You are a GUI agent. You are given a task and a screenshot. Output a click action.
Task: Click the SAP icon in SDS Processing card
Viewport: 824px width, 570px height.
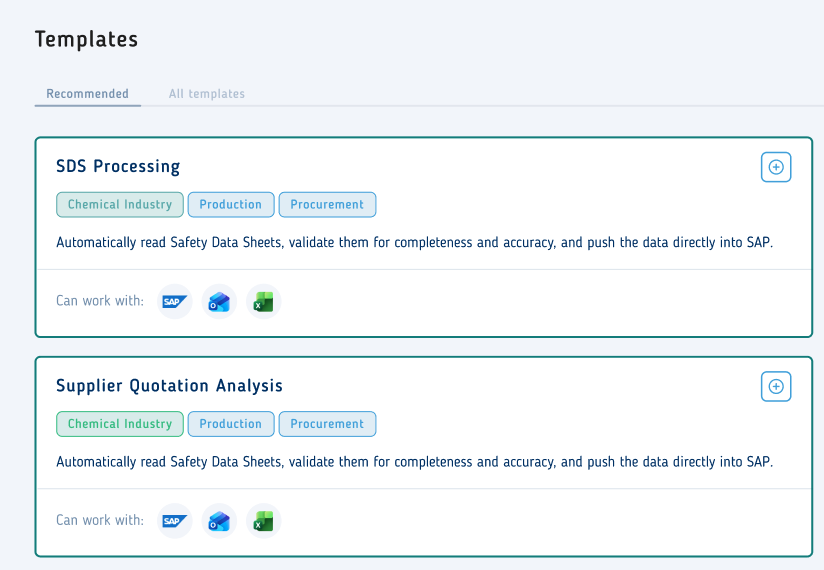click(x=174, y=302)
